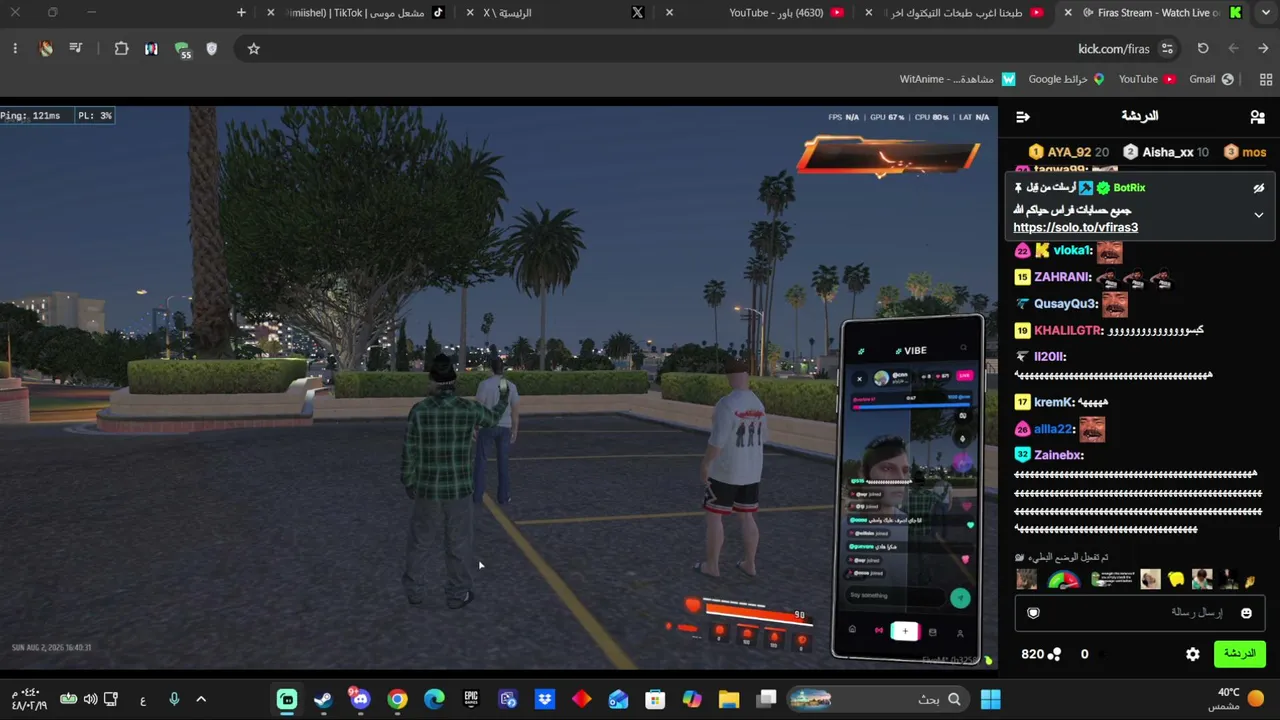Open the browser profile avatar

(46, 49)
